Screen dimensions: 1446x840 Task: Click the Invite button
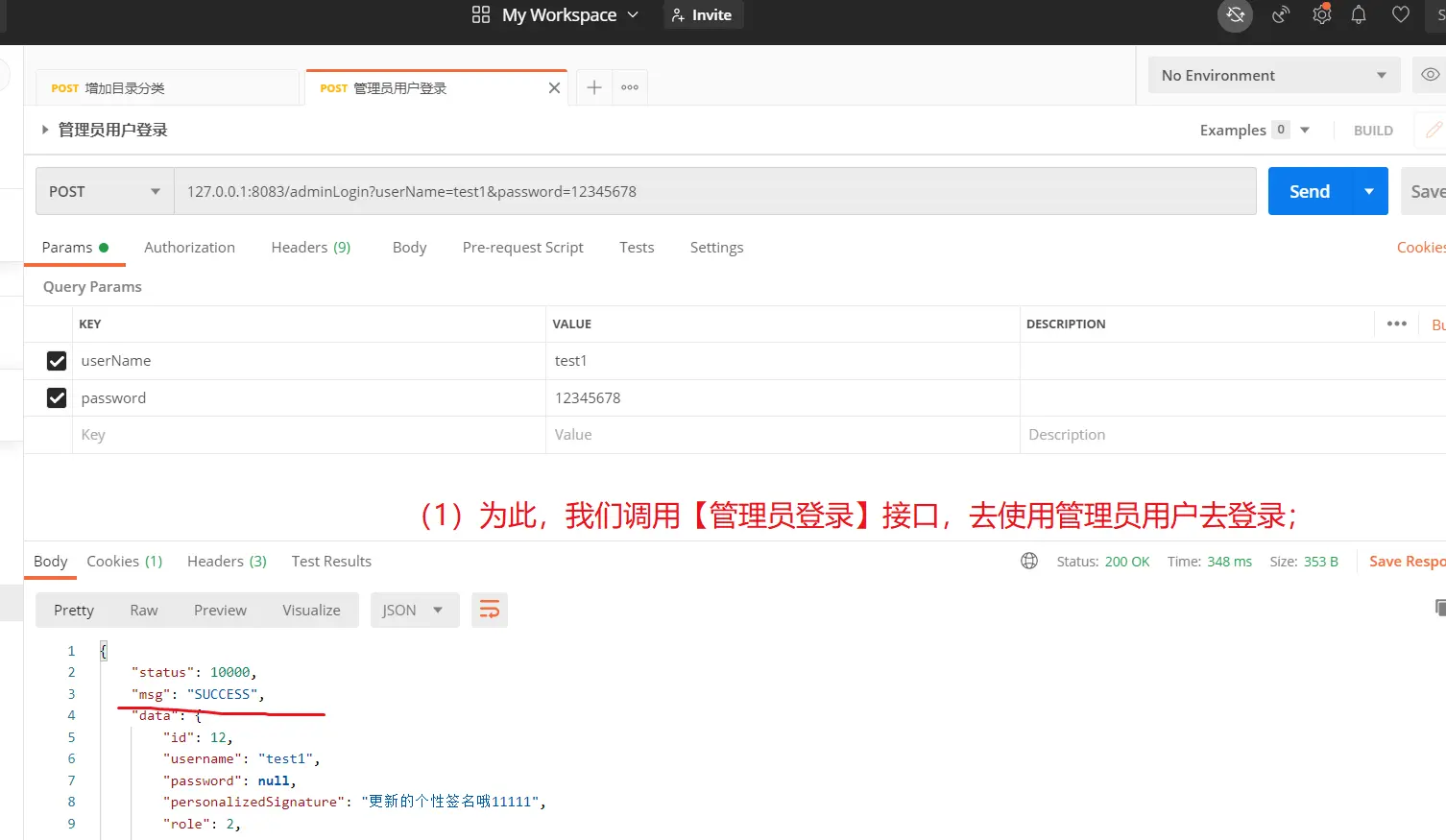[x=703, y=15]
